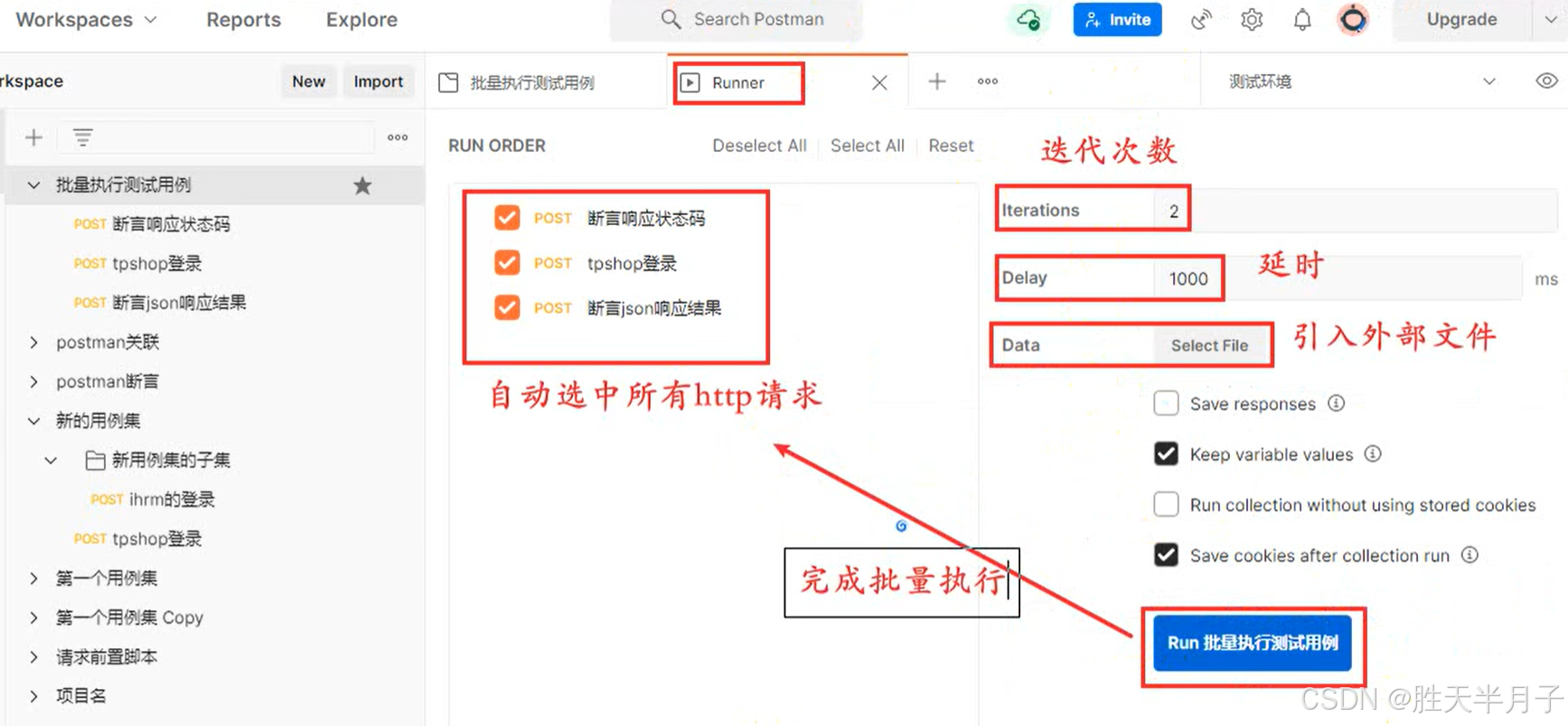Click Run 批量执行测试用例 button
Image resolution: width=1568 pixels, height=726 pixels.
click(1253, 643)
